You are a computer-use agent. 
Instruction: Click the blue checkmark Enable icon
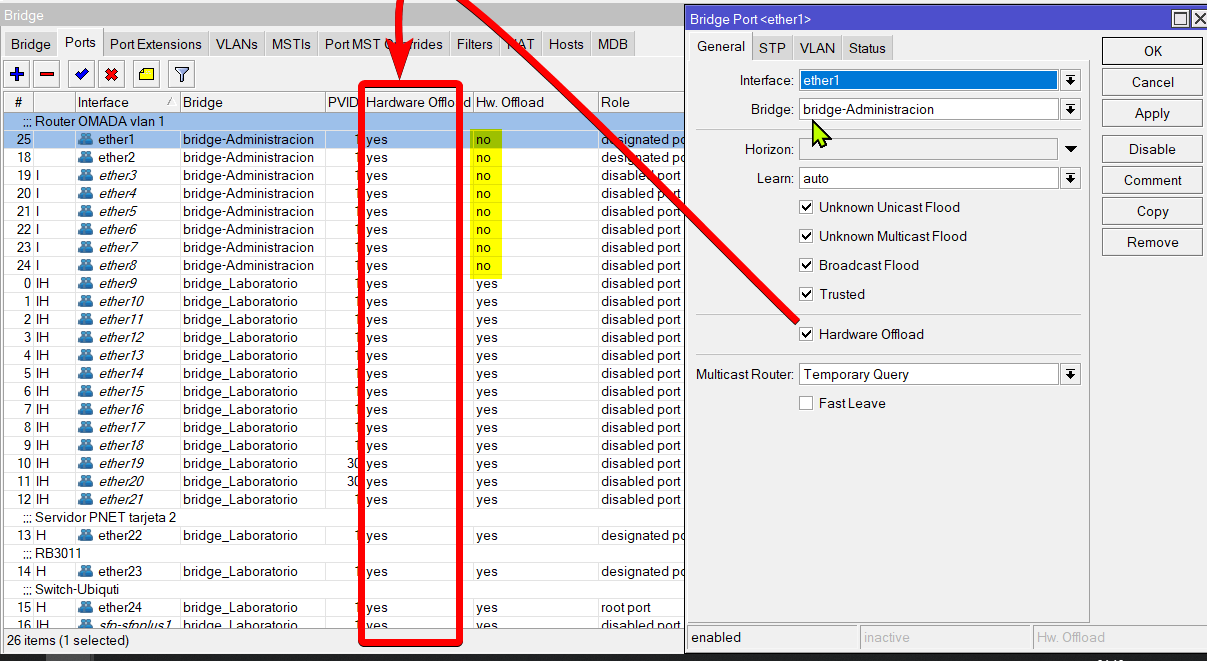point(82,74)
